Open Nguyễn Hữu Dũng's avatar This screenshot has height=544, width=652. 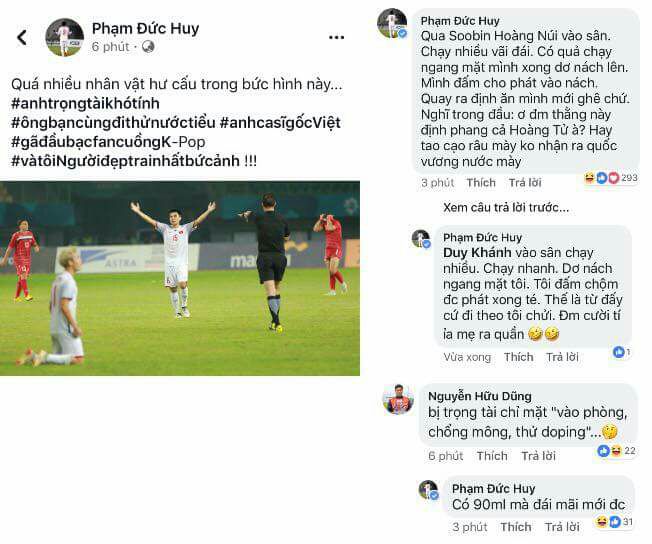398,400
